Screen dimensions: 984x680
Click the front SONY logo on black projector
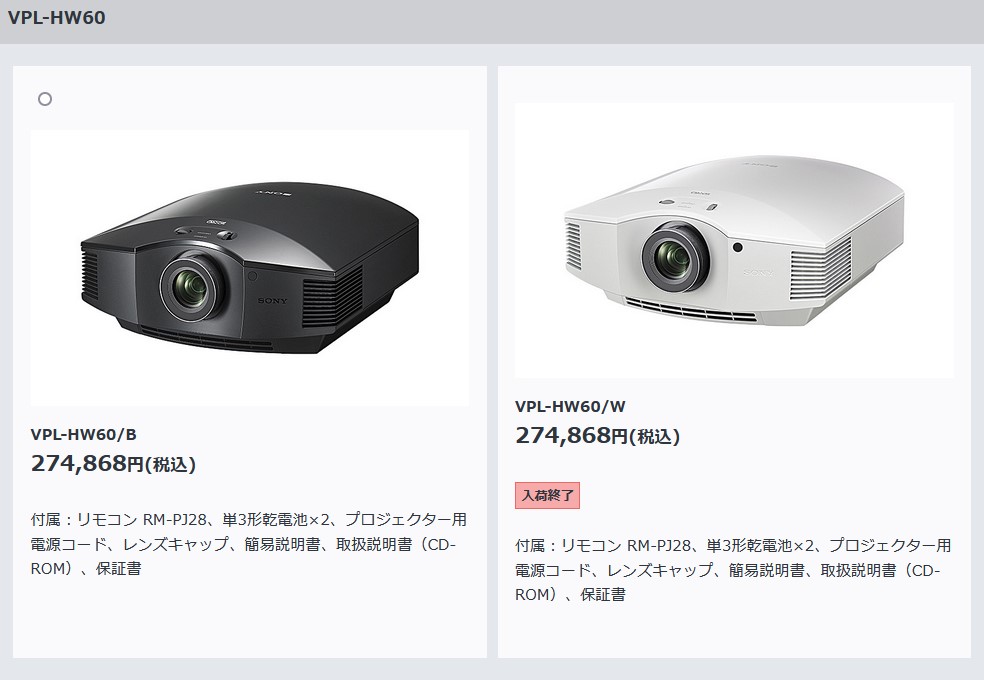pos(272,301)
